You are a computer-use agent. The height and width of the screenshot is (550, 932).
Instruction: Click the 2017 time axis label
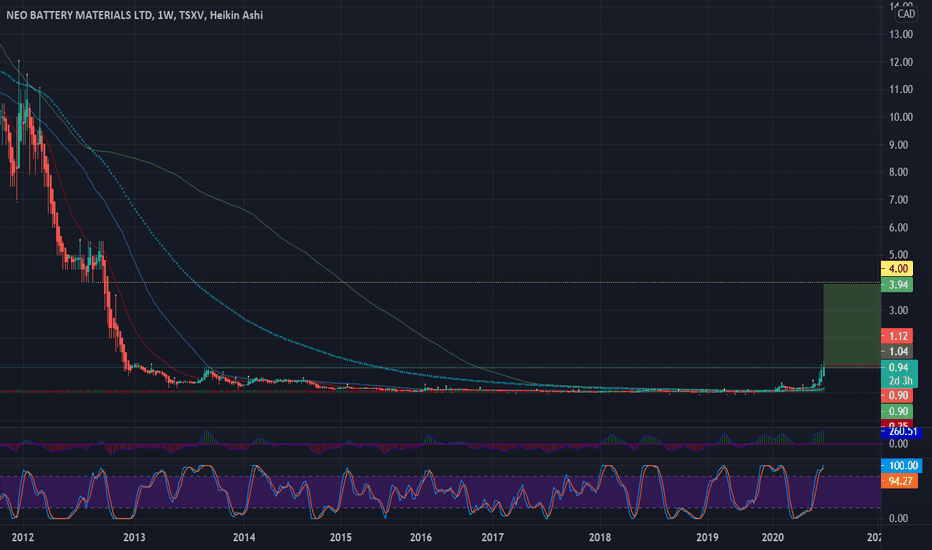click(492, 538)
